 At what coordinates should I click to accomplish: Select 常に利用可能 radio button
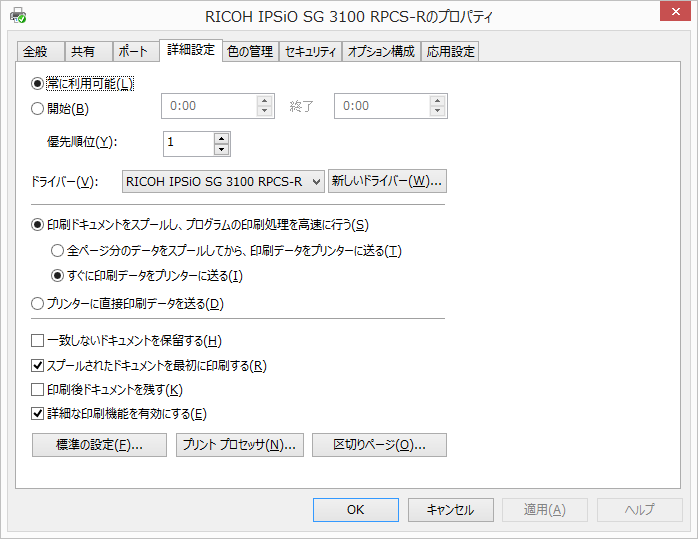tap(37, 84)
